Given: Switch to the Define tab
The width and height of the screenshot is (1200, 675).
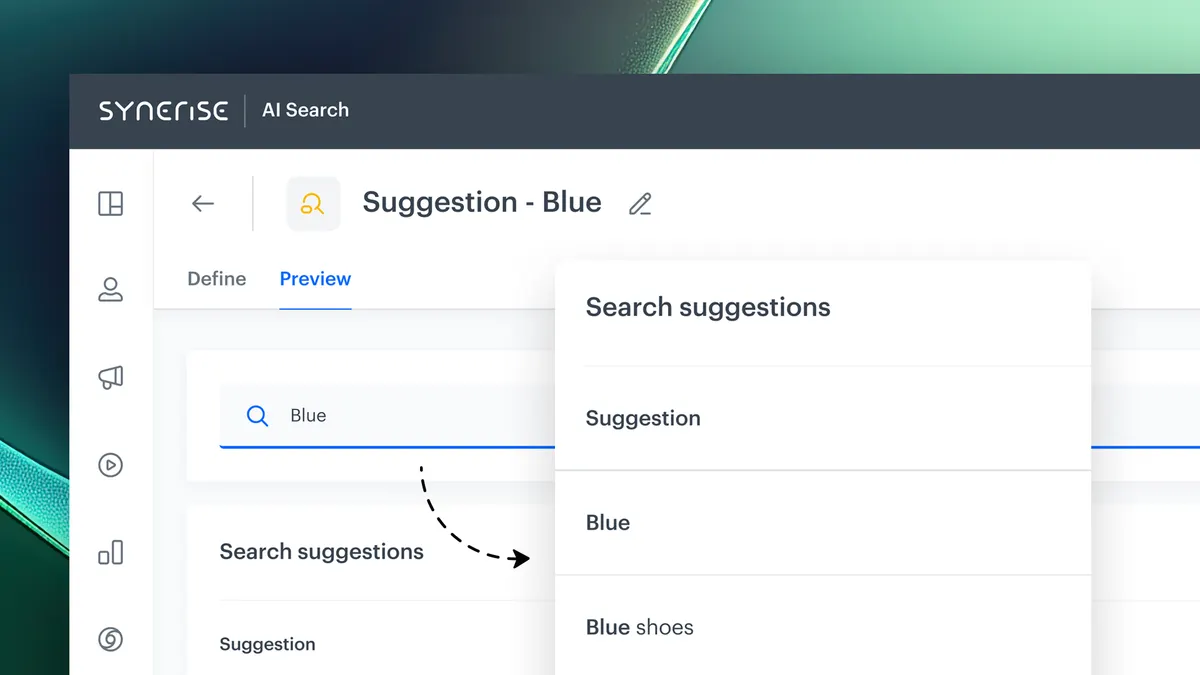Looking at the screenshot, I should 216,279.
